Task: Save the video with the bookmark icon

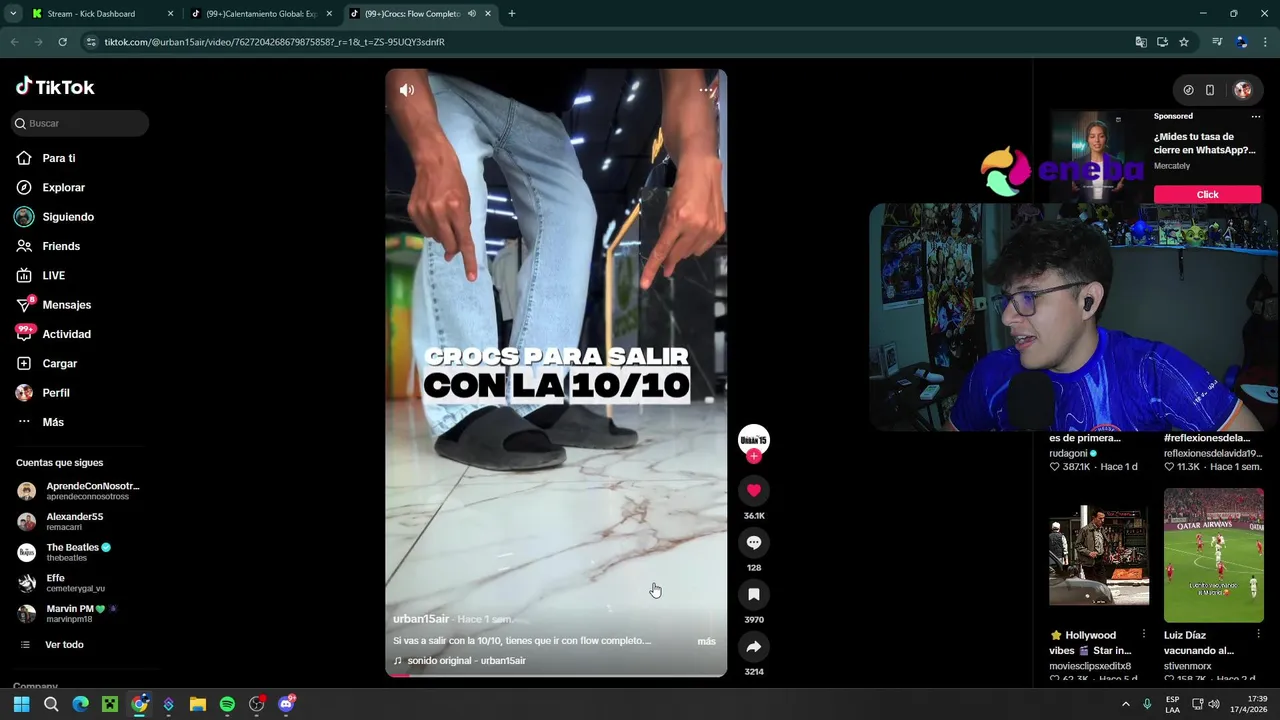Action: 754,594
